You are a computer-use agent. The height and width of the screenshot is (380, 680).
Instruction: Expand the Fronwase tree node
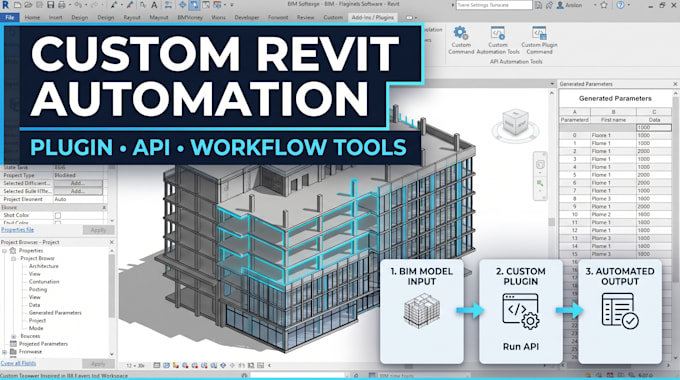pyautogui.click(x=4, y=352)
